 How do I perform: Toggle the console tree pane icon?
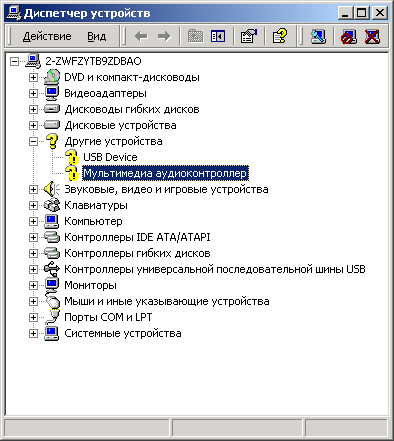[x=218, y=36]
